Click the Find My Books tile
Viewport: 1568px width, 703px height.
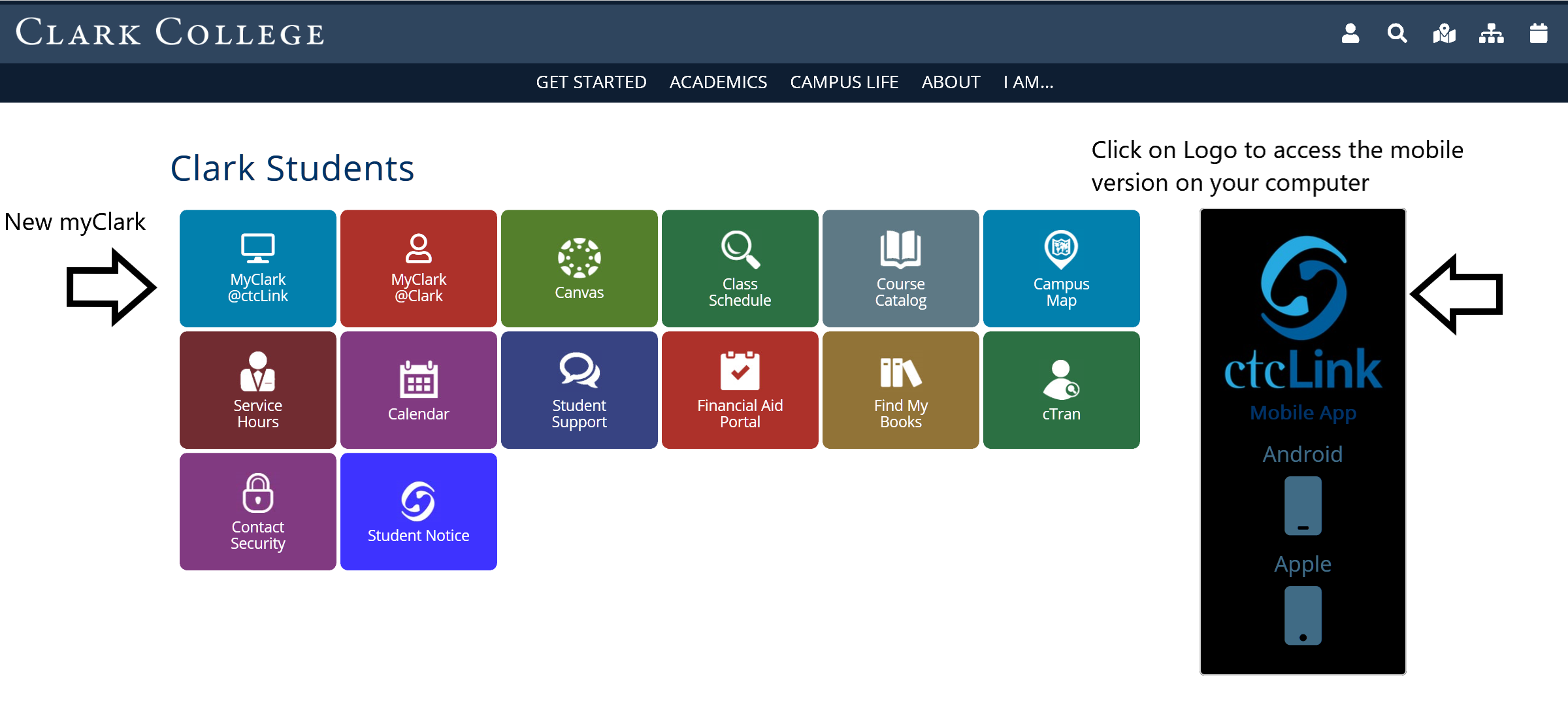tap(900, 389)
